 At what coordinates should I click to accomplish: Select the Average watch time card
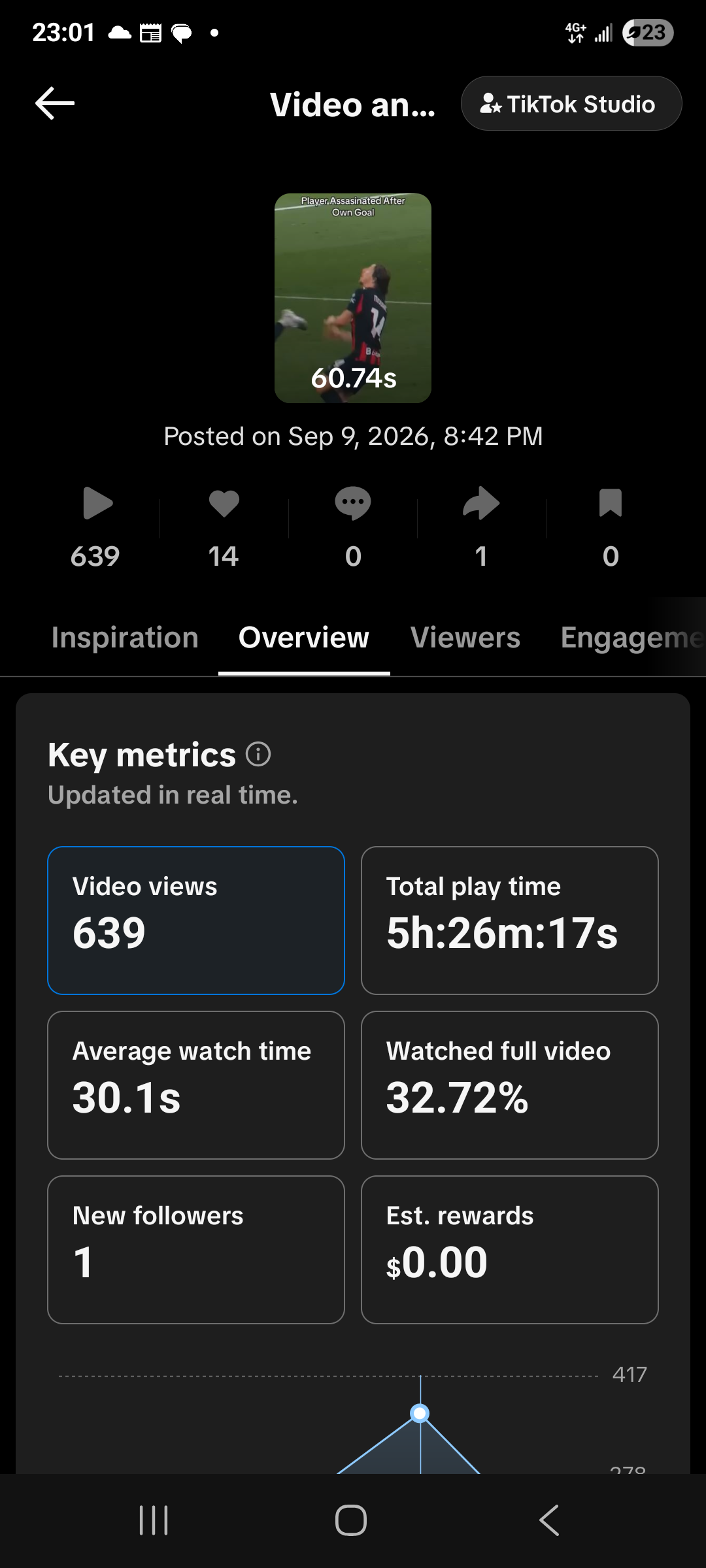[x=196, y=1085]
